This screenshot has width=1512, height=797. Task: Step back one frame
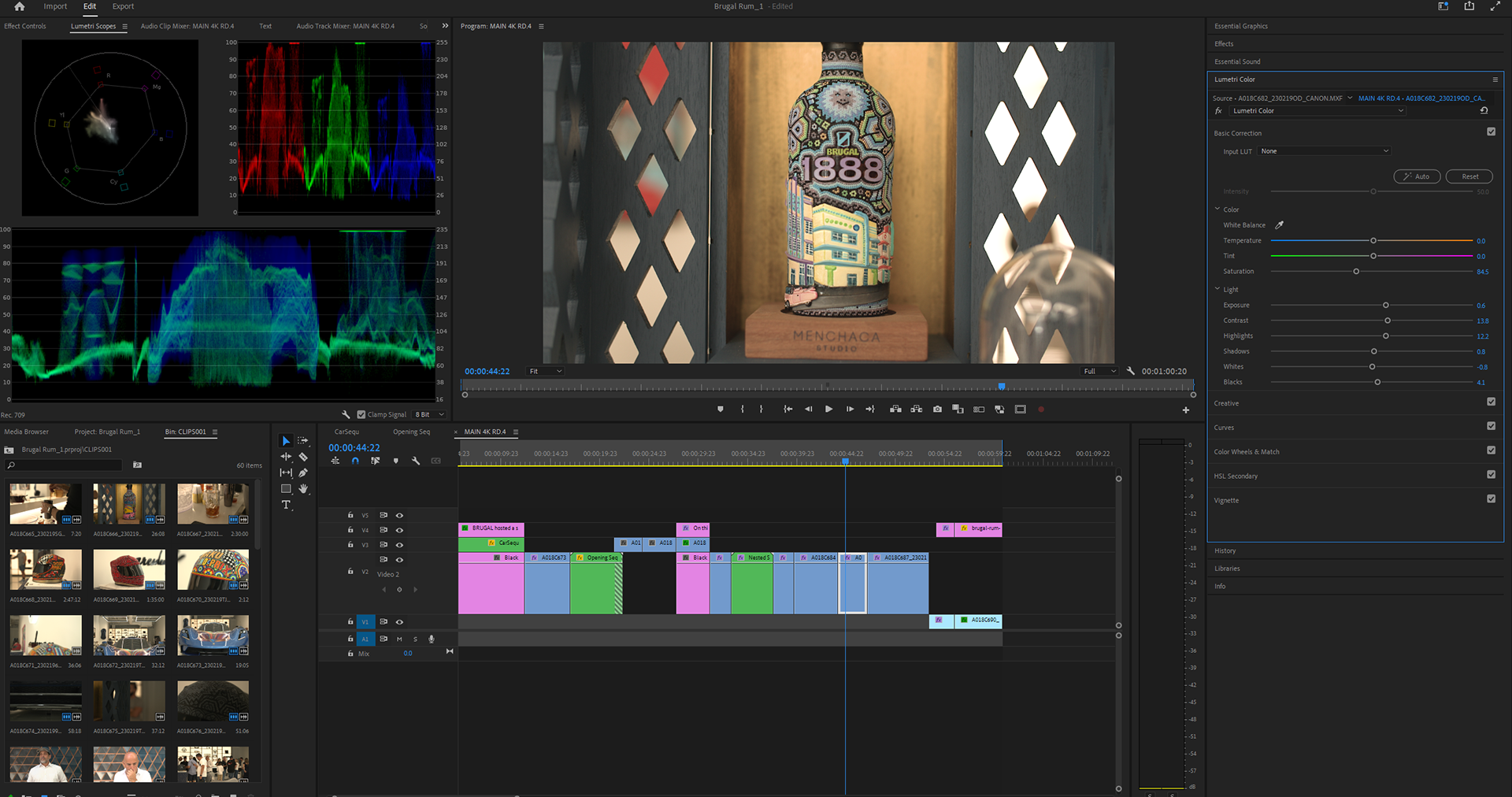point(808,410)
